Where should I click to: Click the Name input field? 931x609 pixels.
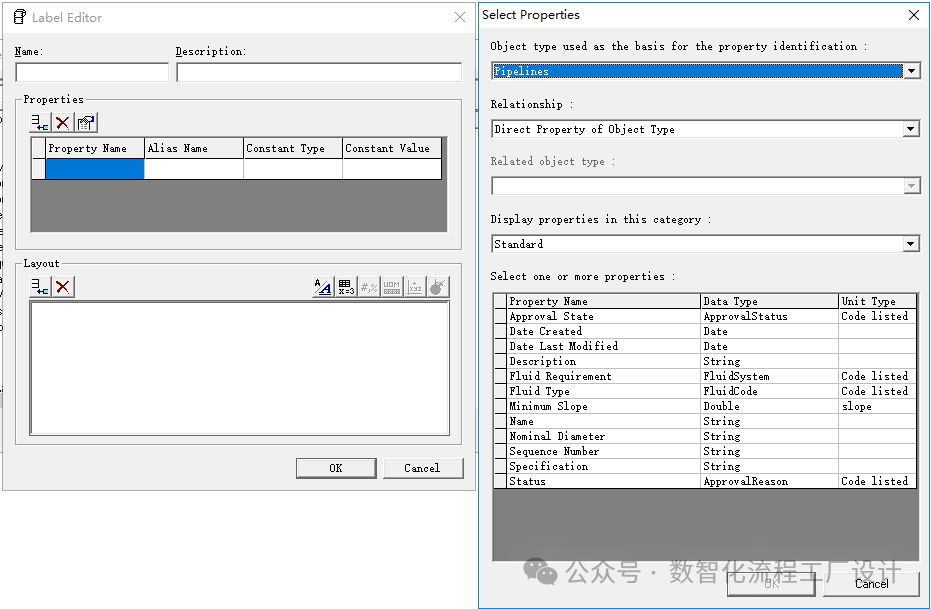92,72
